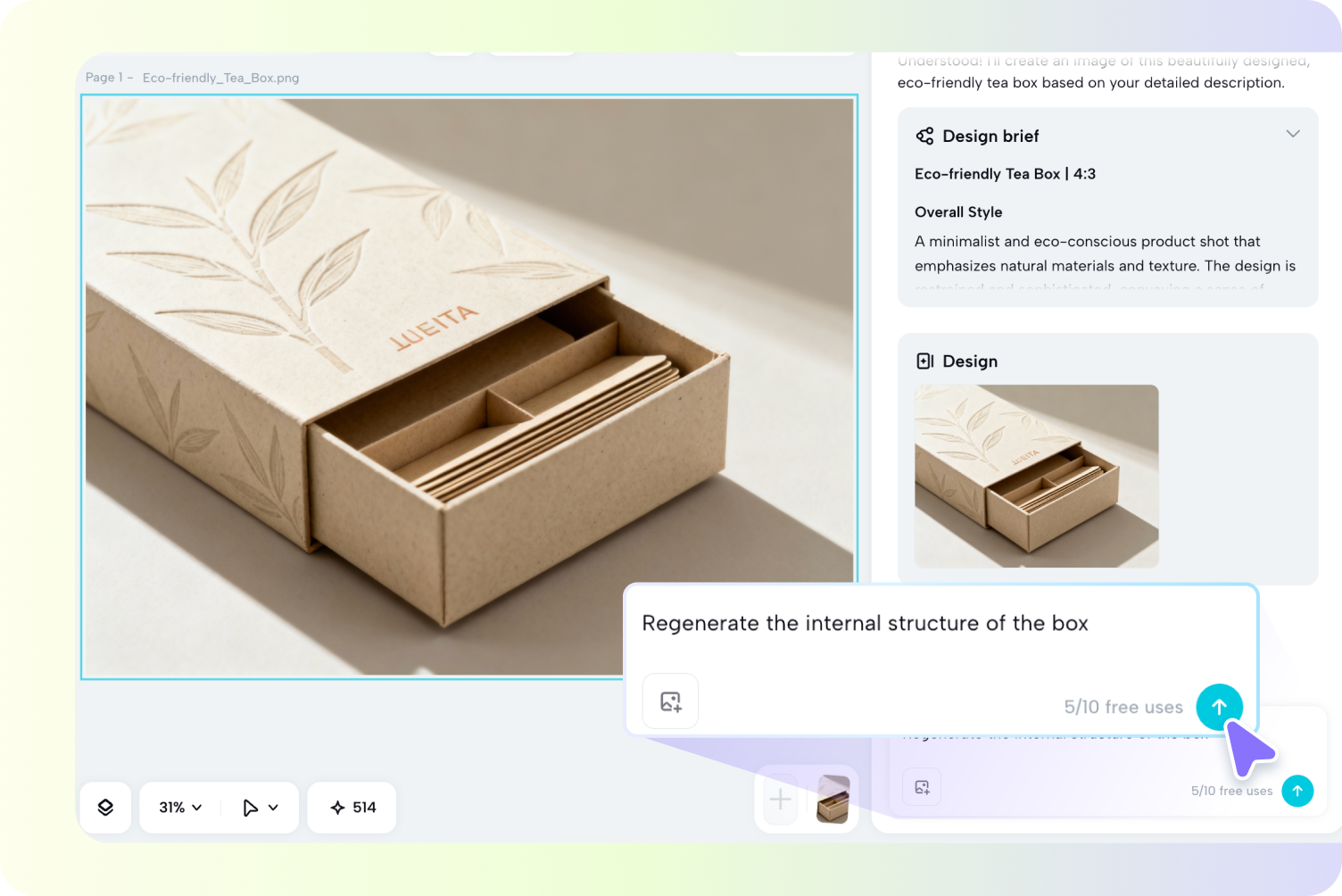The width and height of the screenshot is (1342, 896).
Task: Send the prompt with the large teal arrow button
Action: pyautogui.click(x=1219, y=706)
